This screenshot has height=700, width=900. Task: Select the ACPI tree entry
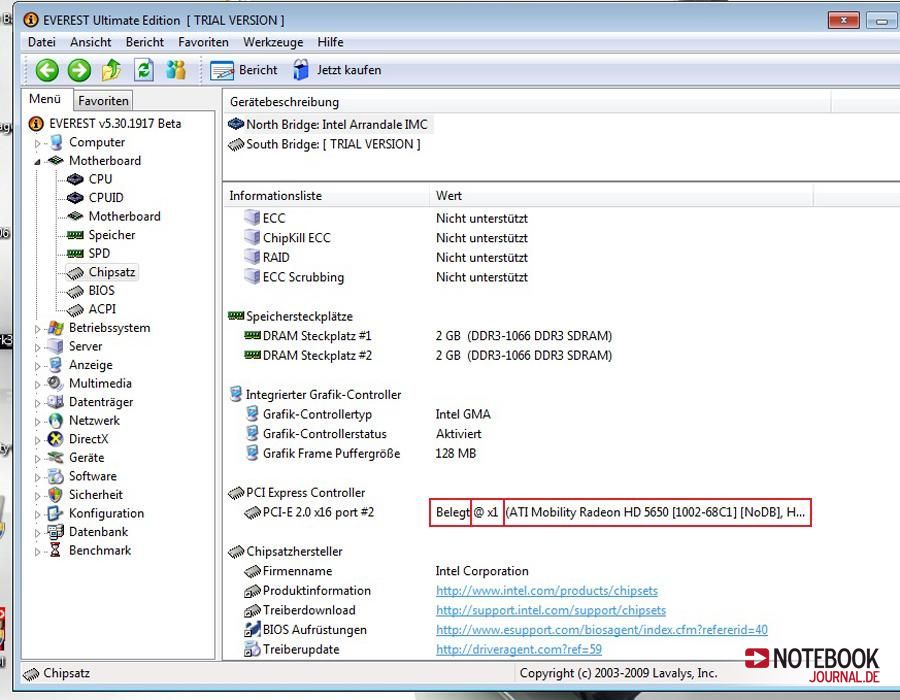point(102,309)
